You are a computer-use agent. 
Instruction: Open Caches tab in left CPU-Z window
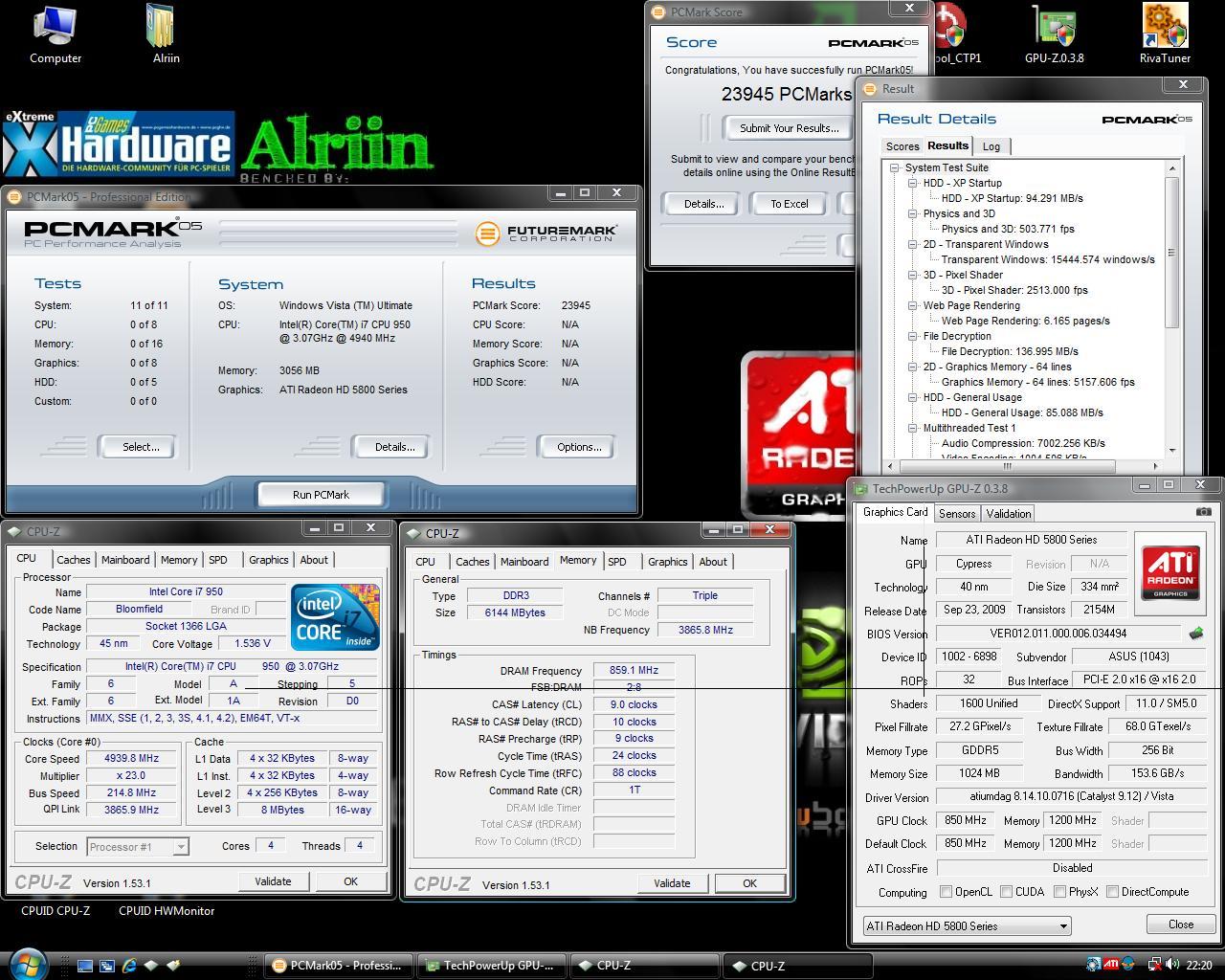point(73,560)
